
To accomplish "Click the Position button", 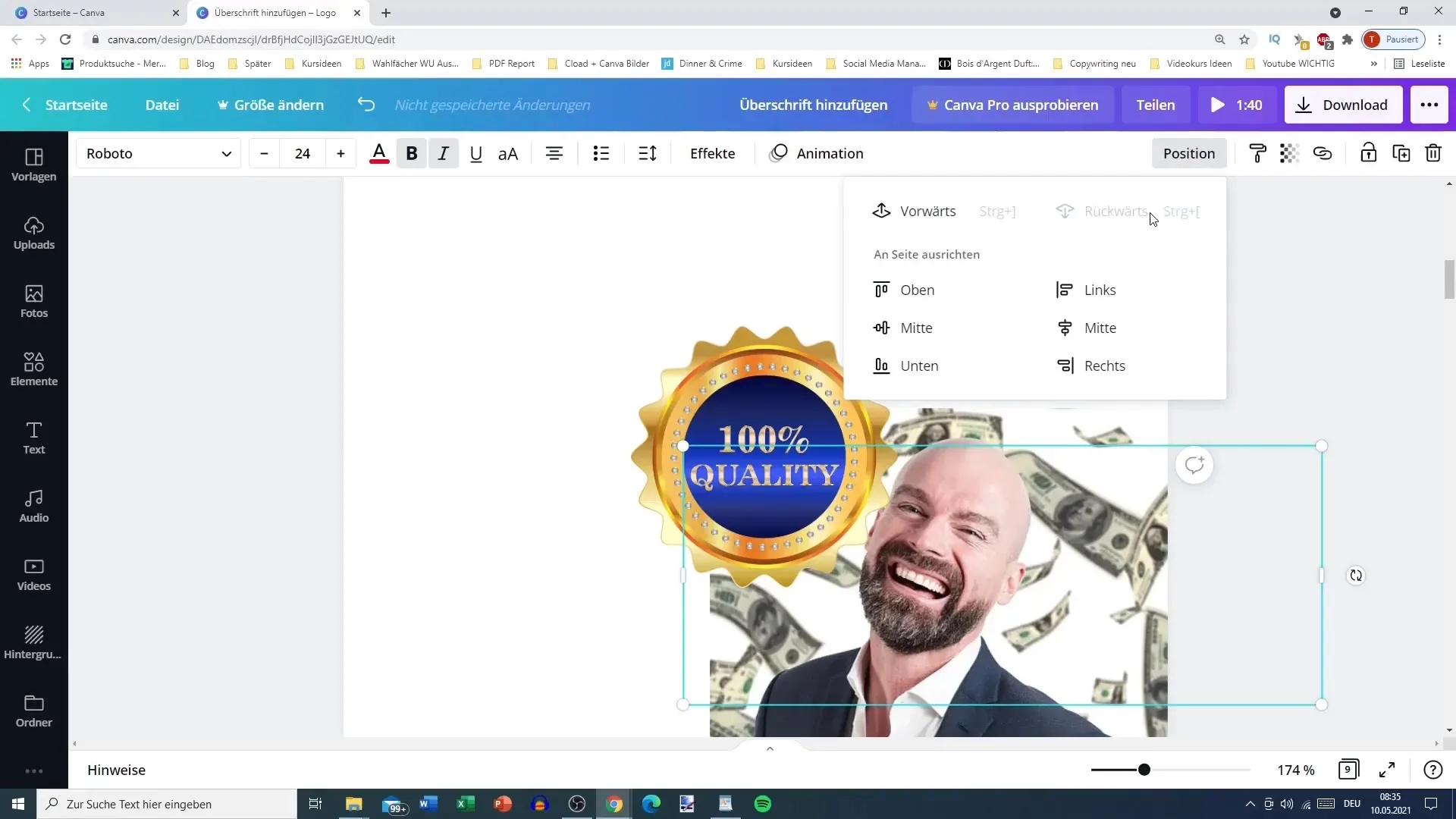I will [x=1189, y=153].
